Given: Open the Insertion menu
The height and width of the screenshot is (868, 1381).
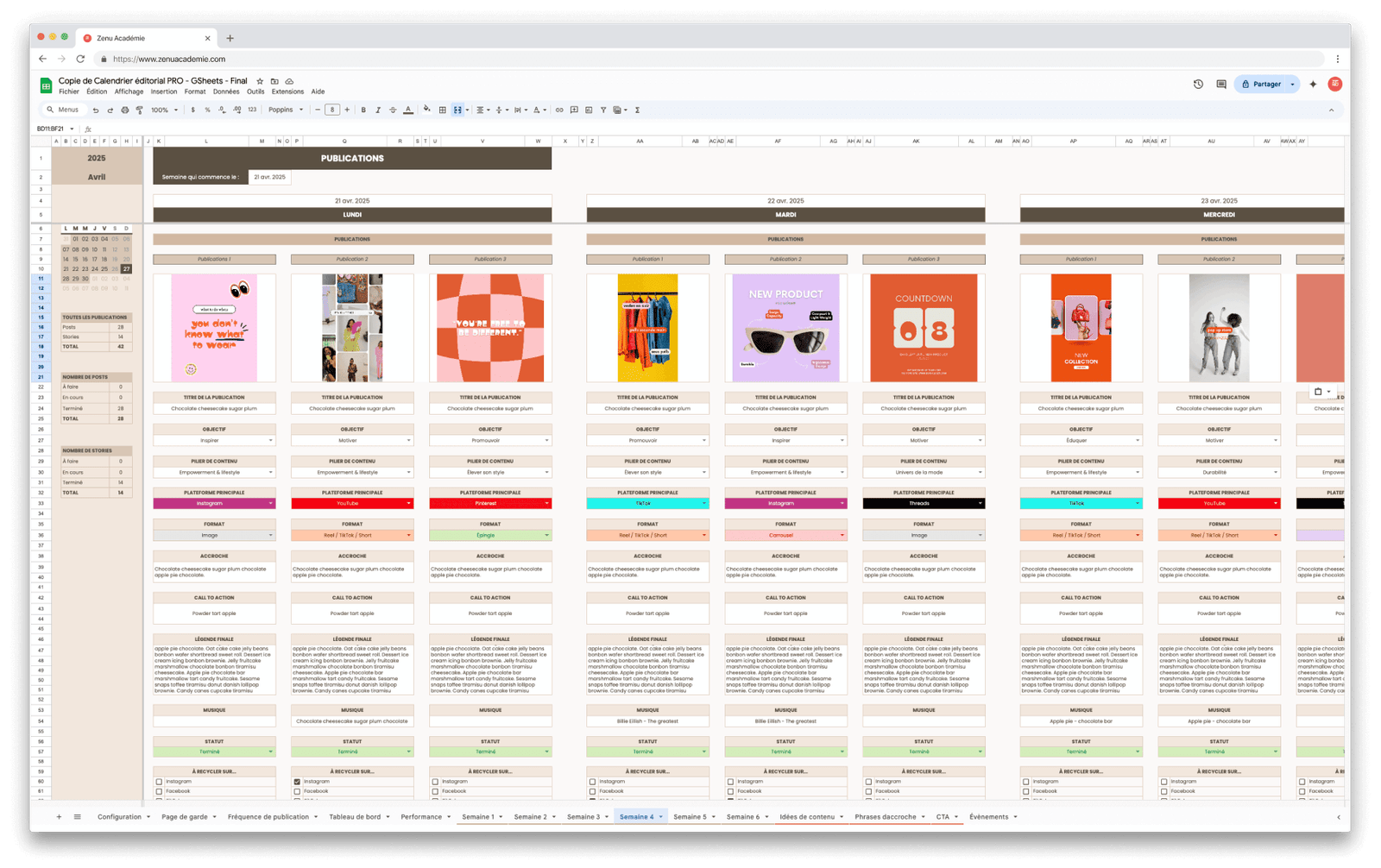Looking at the screenshot, I should click(164, 91).
